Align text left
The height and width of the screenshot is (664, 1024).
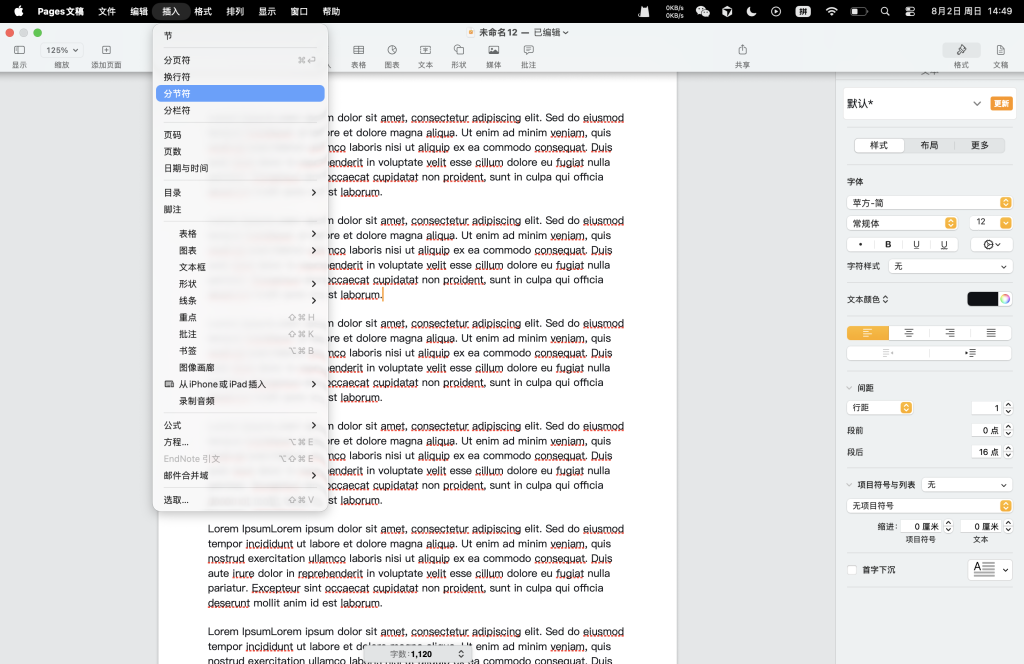(x=867, y=333)
